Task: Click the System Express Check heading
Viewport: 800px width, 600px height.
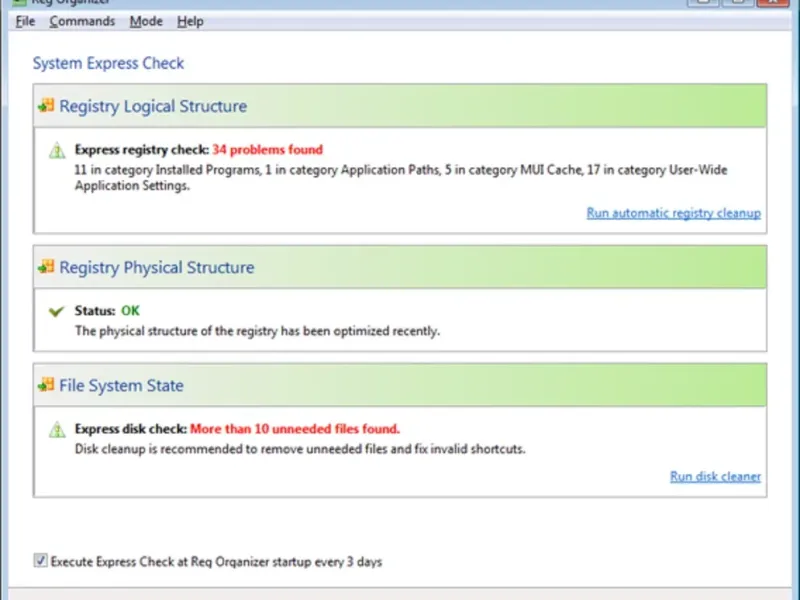Action: pos(108,63)
